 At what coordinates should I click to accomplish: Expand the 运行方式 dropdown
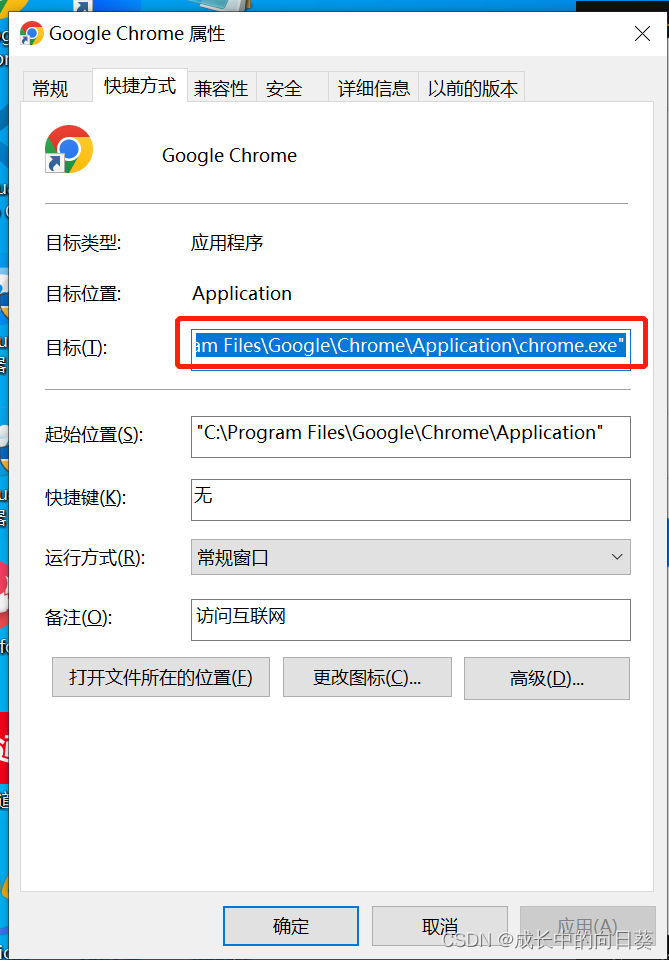coord(411,557)
